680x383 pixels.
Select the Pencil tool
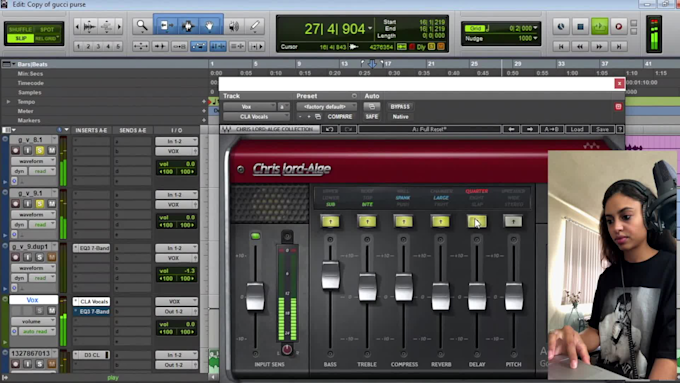pos(255,26)
